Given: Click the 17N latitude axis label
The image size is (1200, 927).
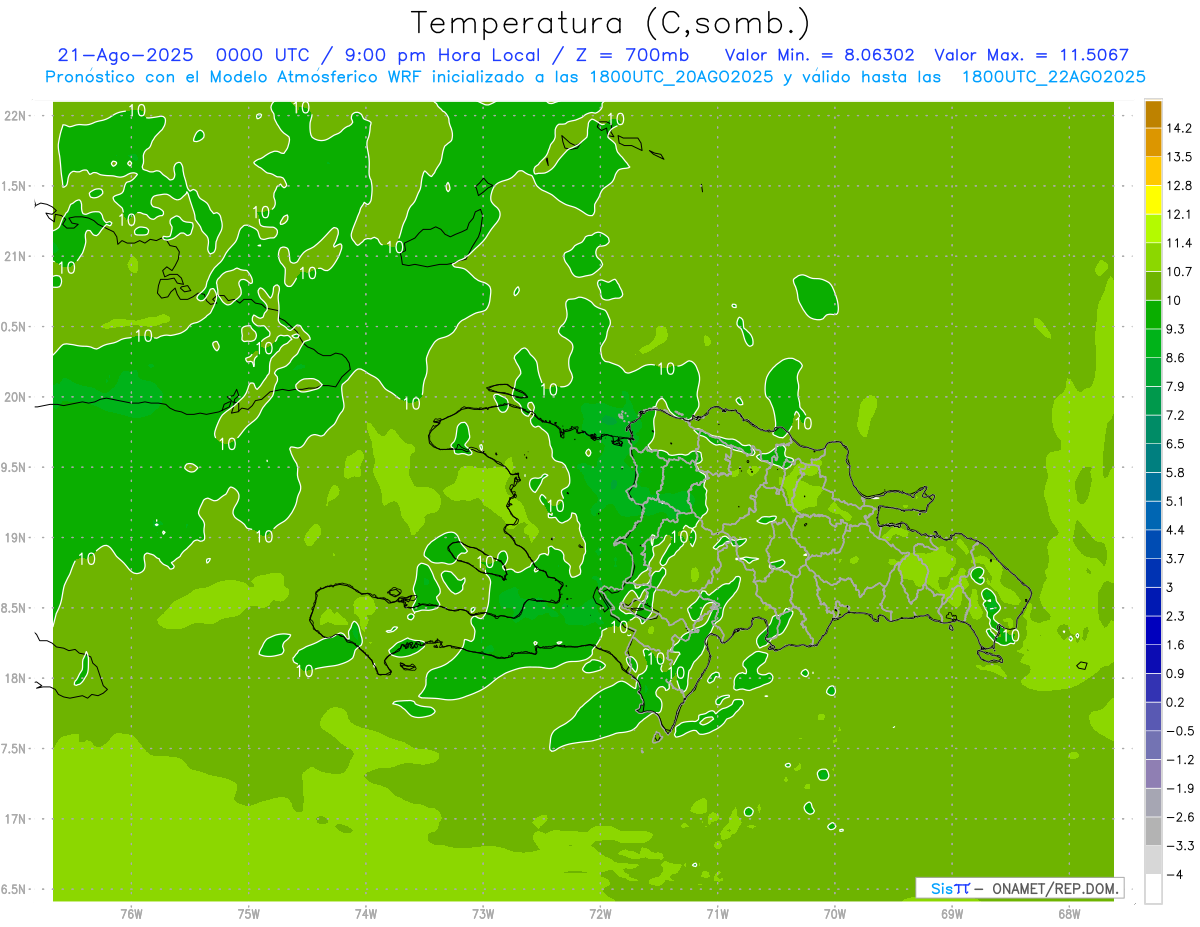Looking at the screenshot, I should [15, 819].
